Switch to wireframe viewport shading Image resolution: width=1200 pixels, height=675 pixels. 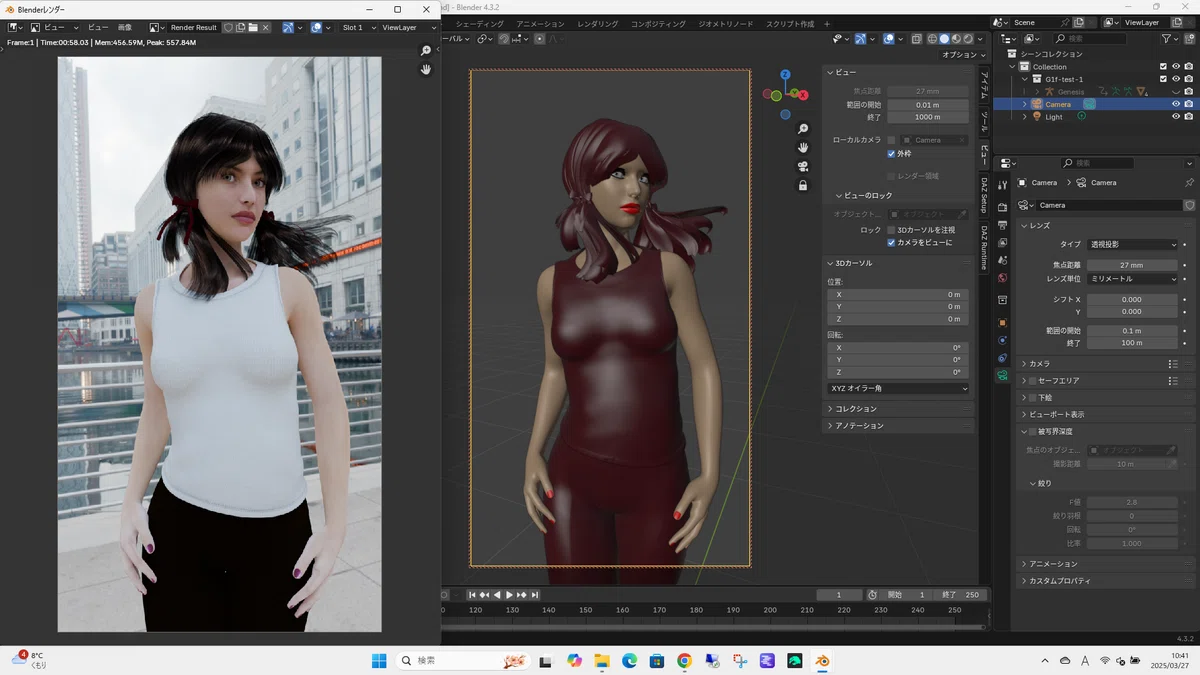(932, 39)
